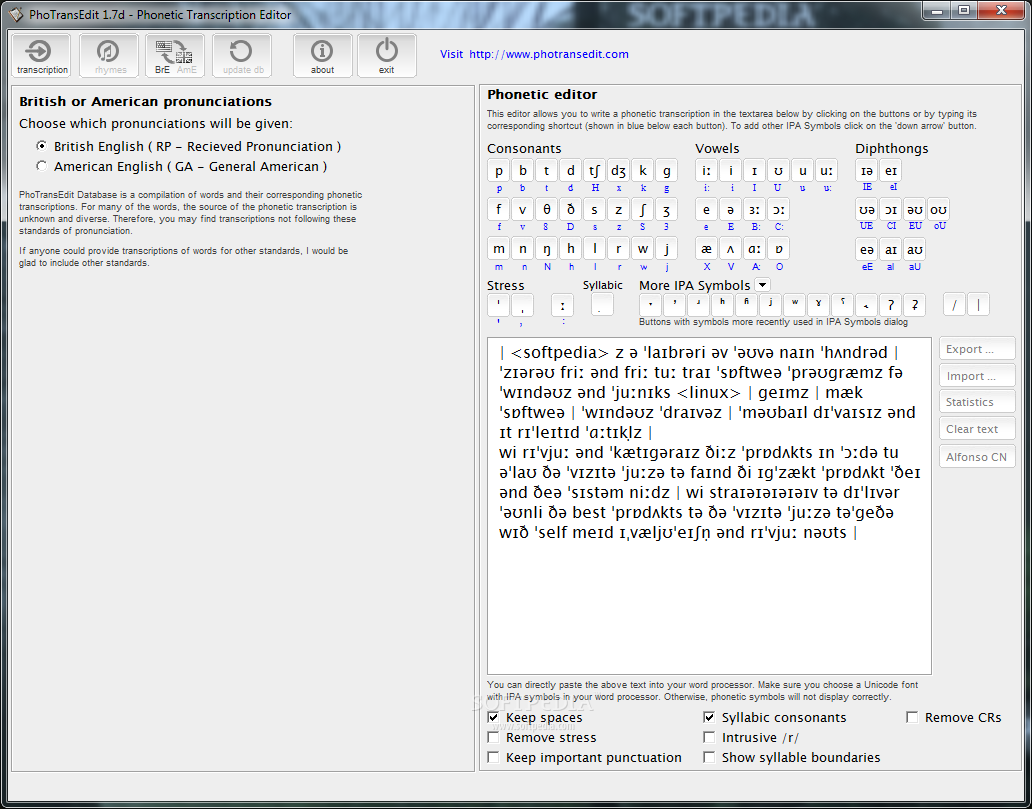Insert vowel æ symbol
The width and height of the screenshot is (1032, 809).
click(x=707, y=249)
